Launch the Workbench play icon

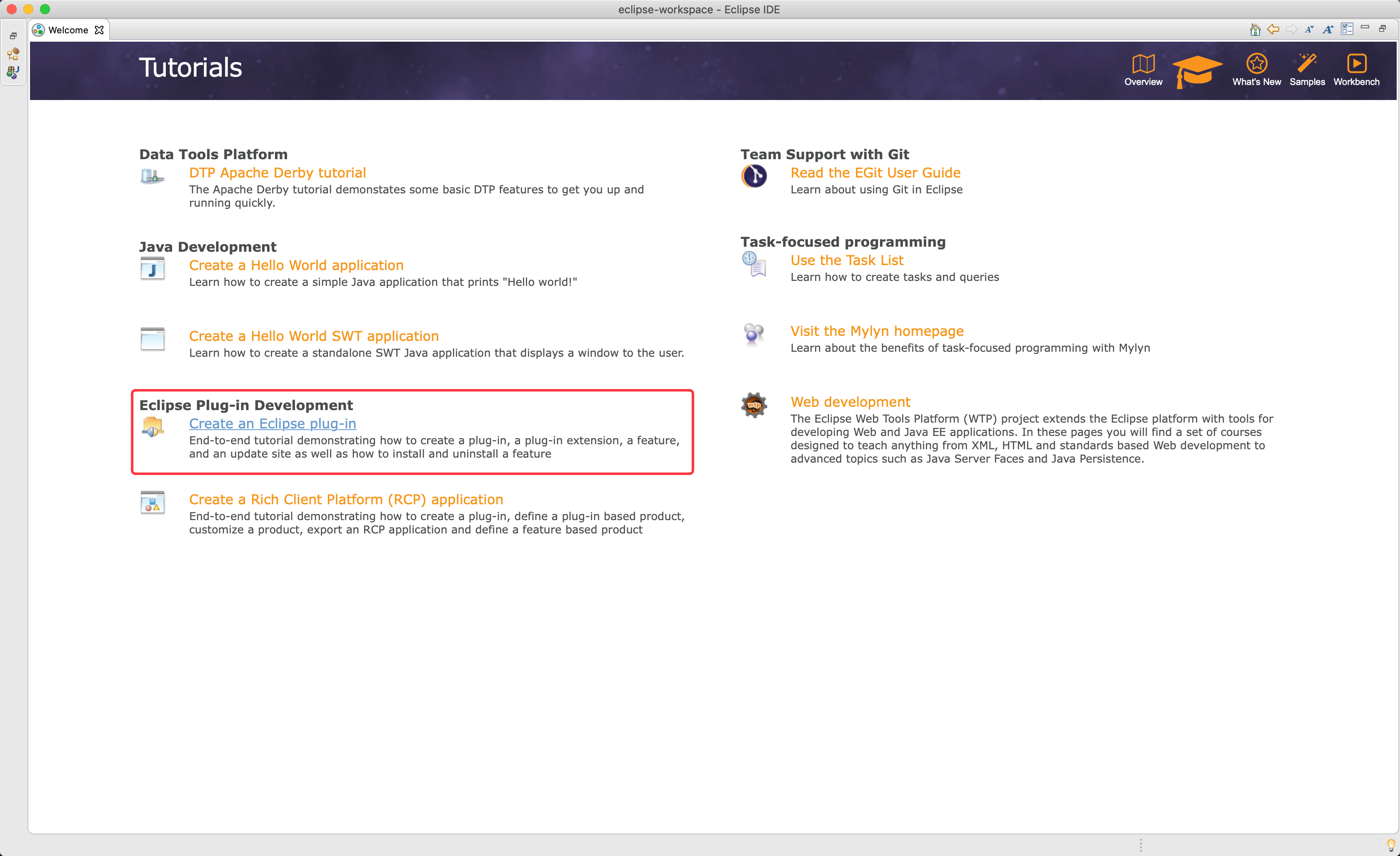click(1356, 64)
